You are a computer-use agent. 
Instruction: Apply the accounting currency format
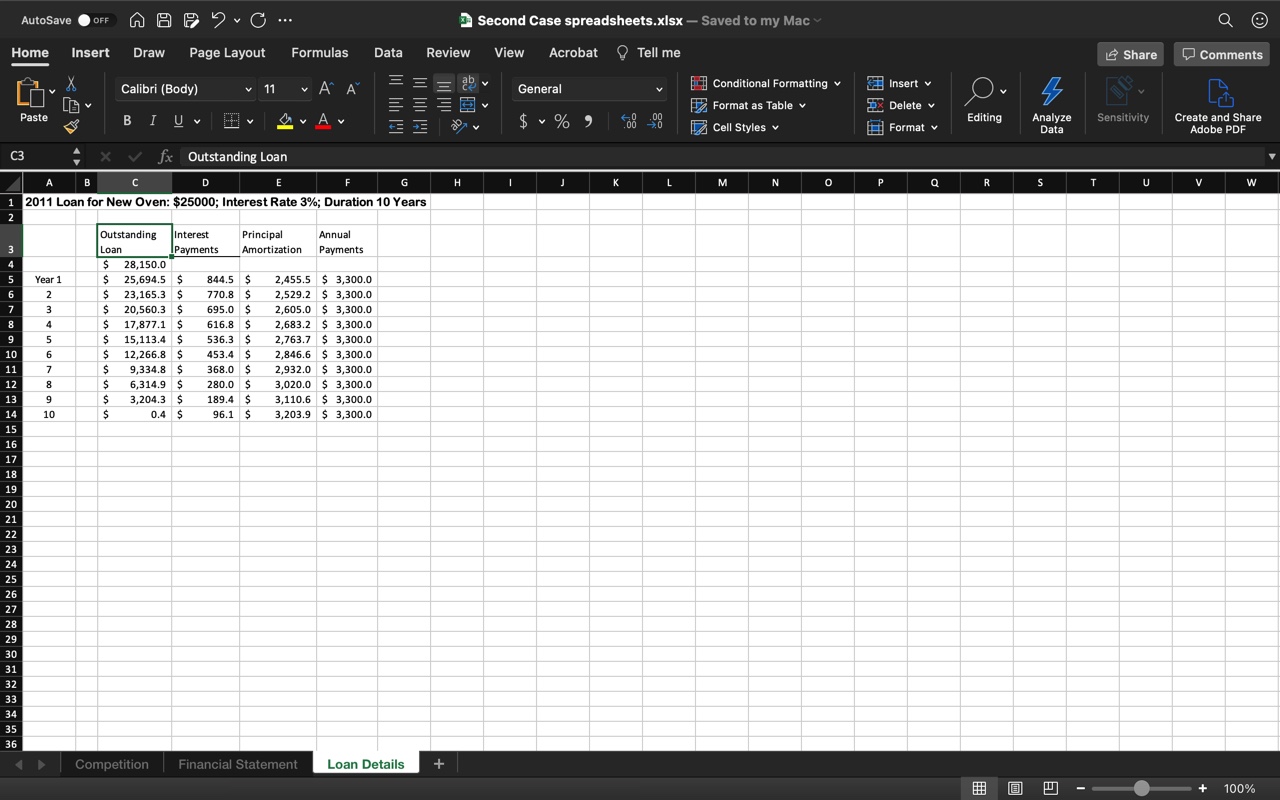point(525,121)
